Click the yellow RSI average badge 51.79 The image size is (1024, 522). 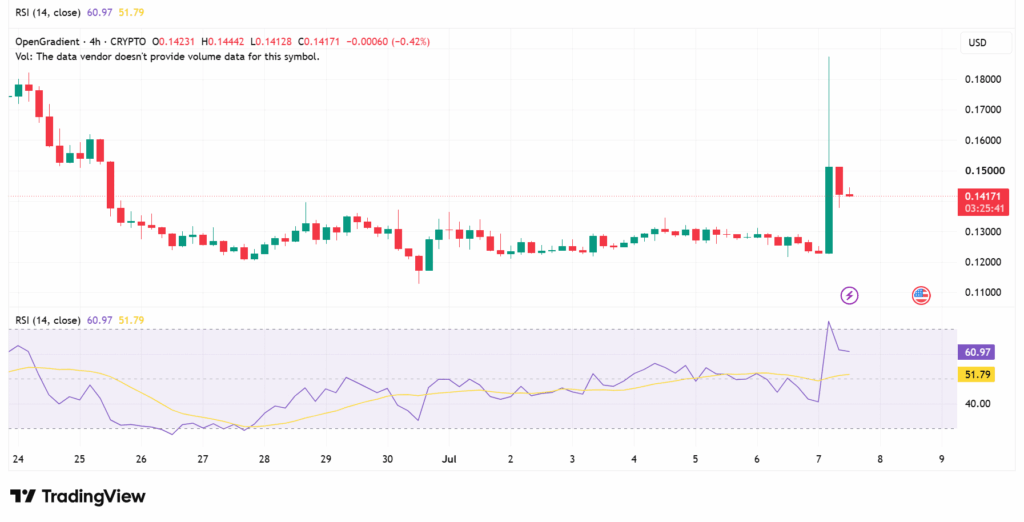point(978,375)
